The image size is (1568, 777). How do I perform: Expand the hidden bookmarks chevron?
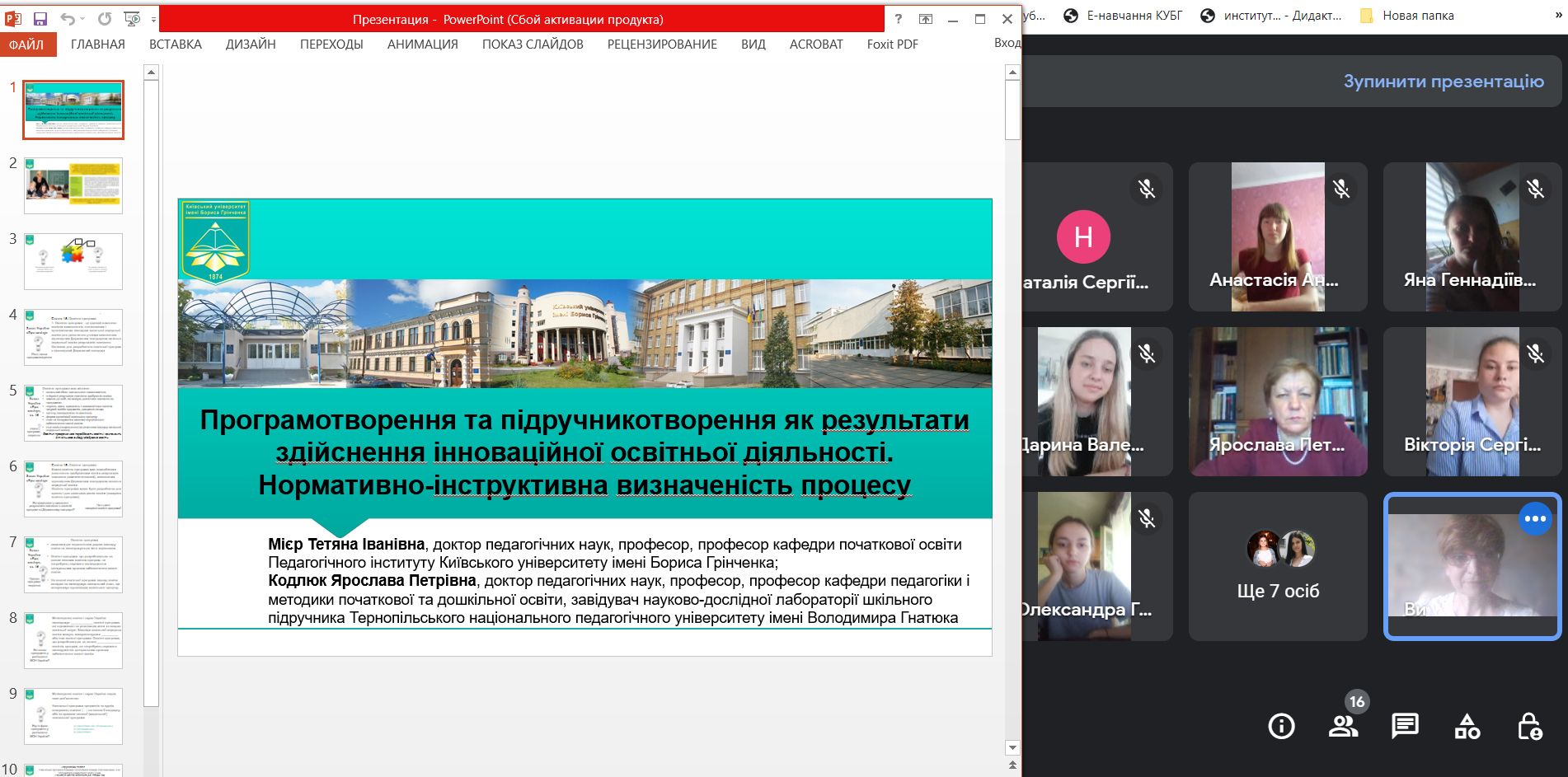coord(1558,15)
